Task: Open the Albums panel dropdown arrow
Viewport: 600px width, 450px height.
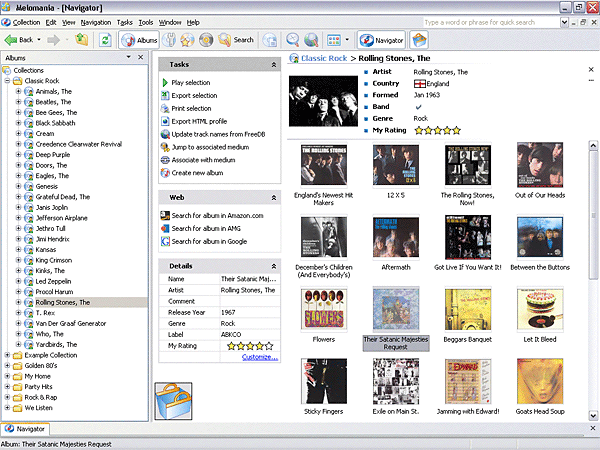Action: point(129,57)
